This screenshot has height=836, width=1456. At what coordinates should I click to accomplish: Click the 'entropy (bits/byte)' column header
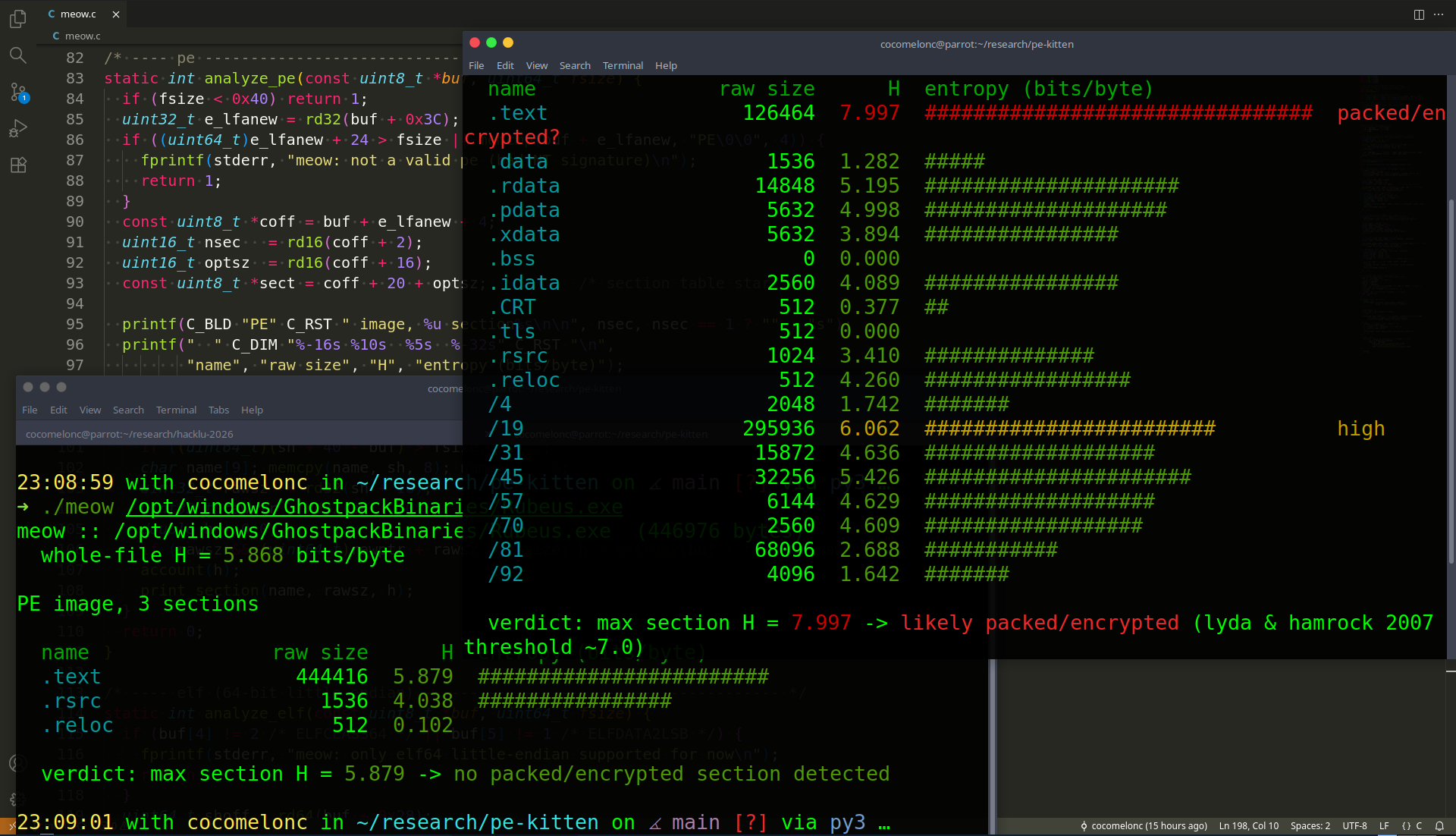[1038, 89]
